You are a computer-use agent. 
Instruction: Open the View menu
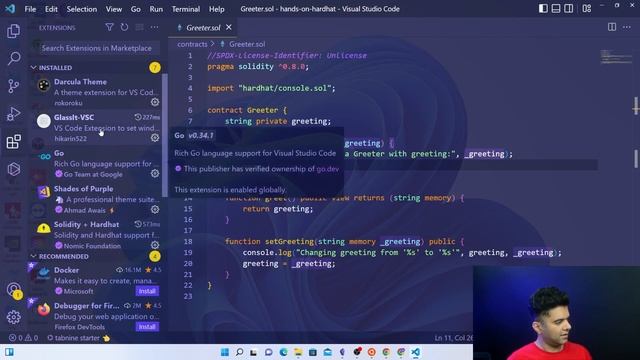click(114, 9)
